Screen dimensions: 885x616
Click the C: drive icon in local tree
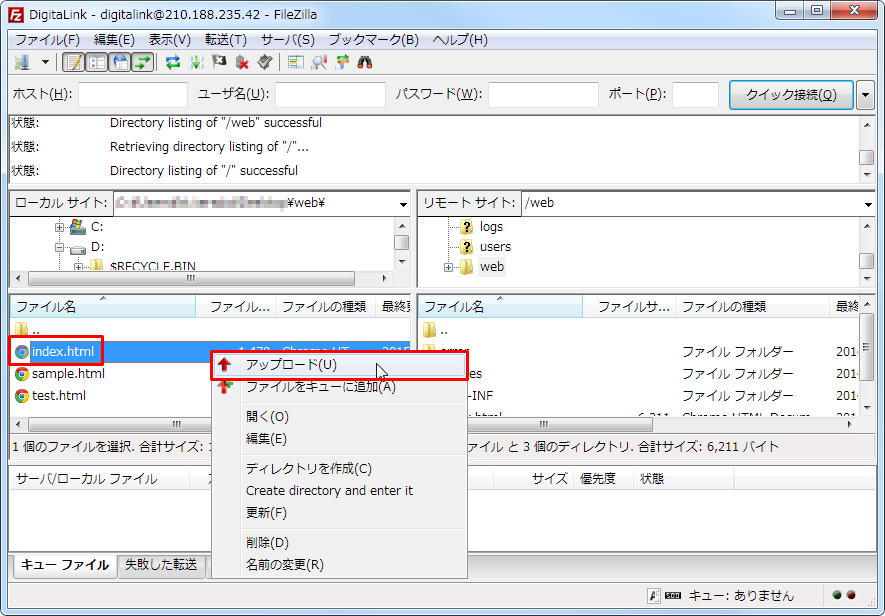pos(77,227)
